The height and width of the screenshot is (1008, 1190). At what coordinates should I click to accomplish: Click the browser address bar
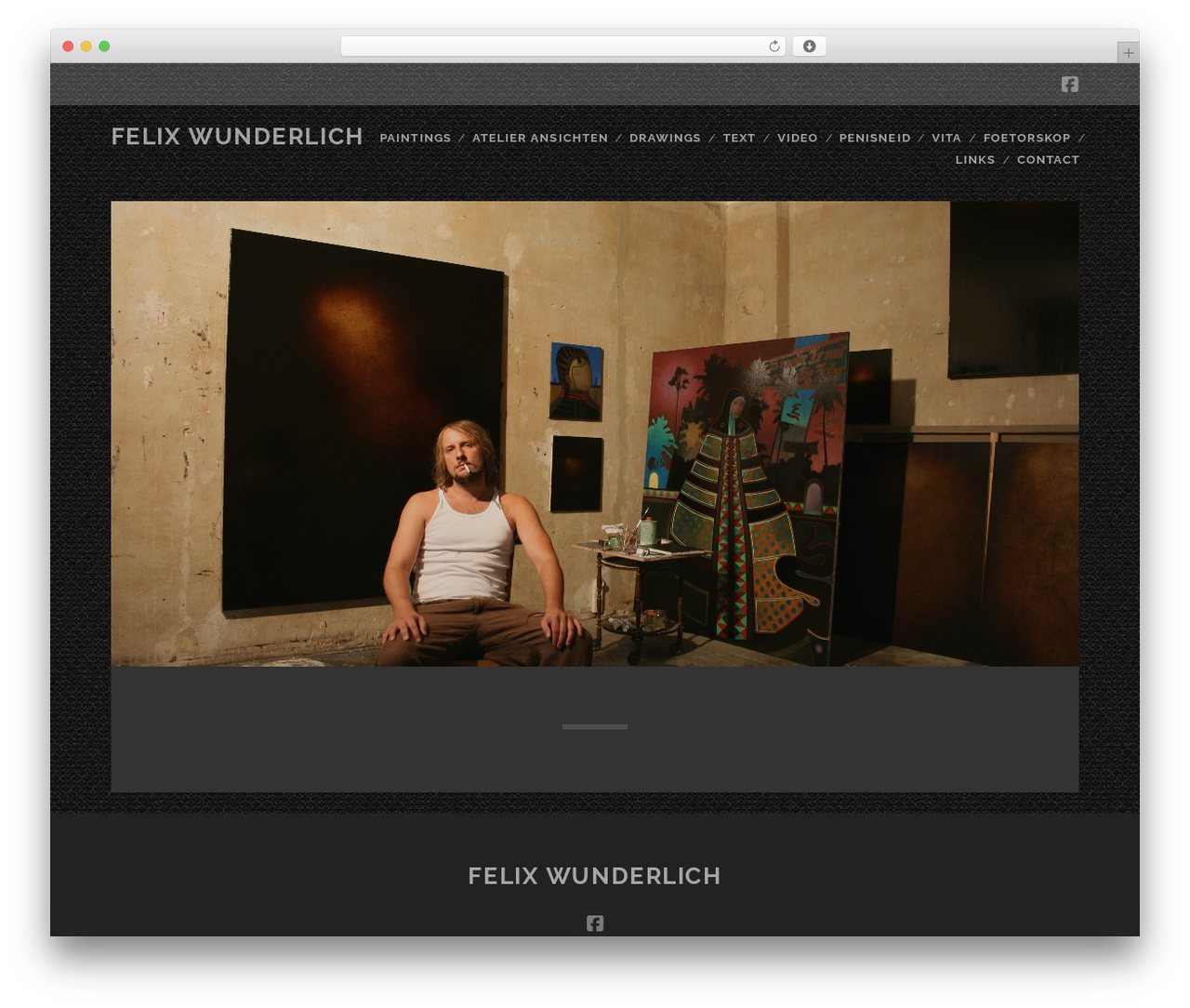pyautogui.click(x=562, y=46)
